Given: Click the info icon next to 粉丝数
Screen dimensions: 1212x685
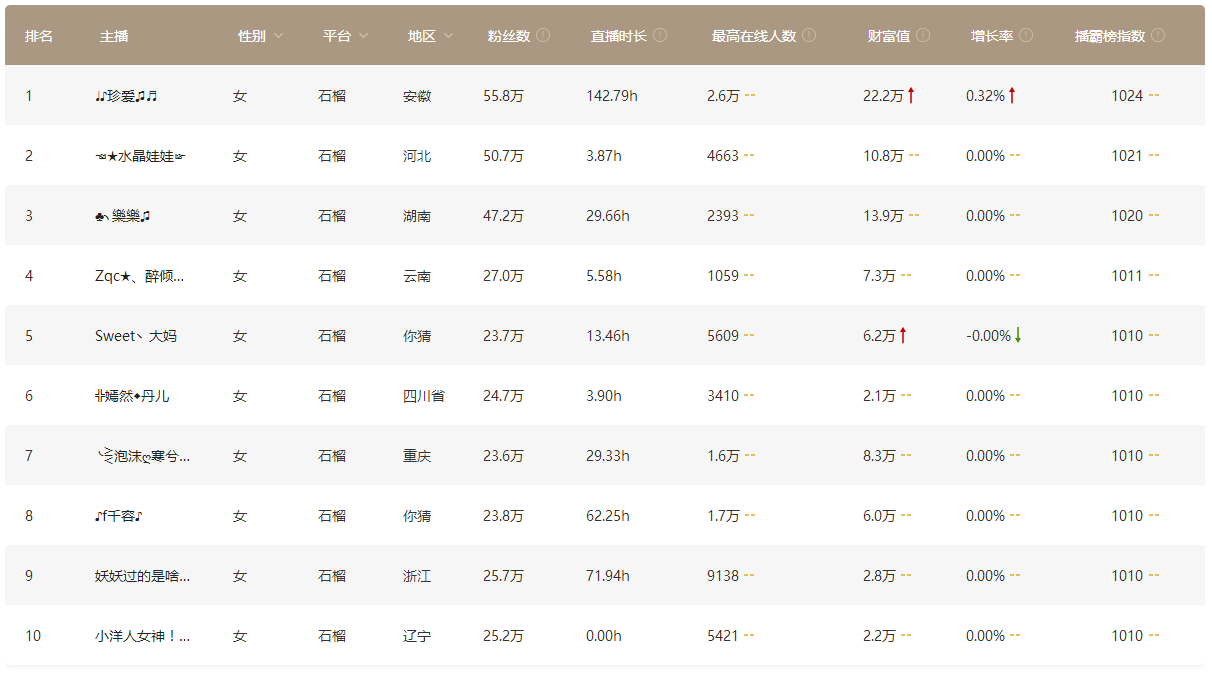Looking at the screenshot, I should [x=543, y=35].
